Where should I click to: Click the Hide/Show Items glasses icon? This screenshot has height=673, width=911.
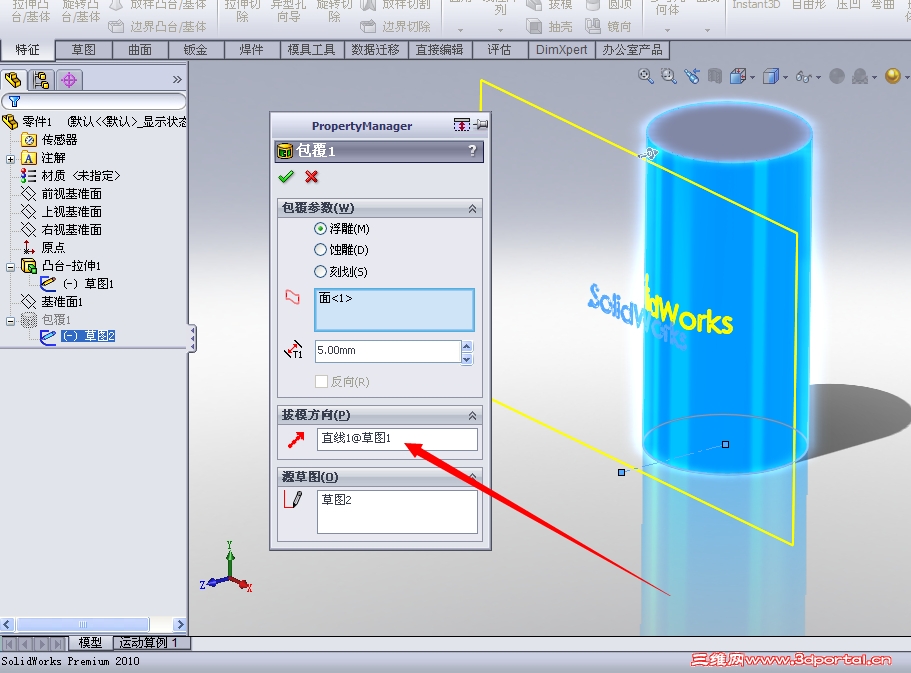[804, 76]
